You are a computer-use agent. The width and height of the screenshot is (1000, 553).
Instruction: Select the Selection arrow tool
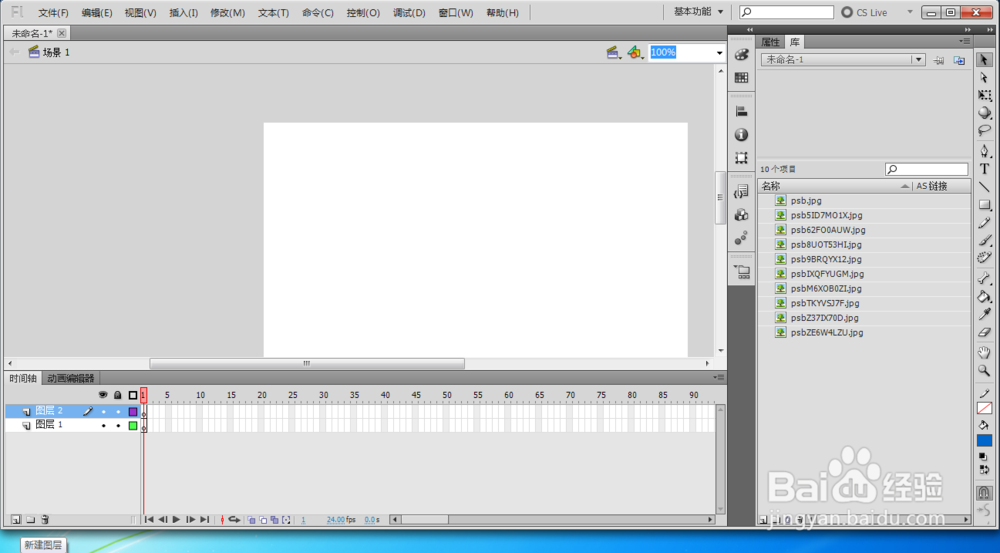984,59
